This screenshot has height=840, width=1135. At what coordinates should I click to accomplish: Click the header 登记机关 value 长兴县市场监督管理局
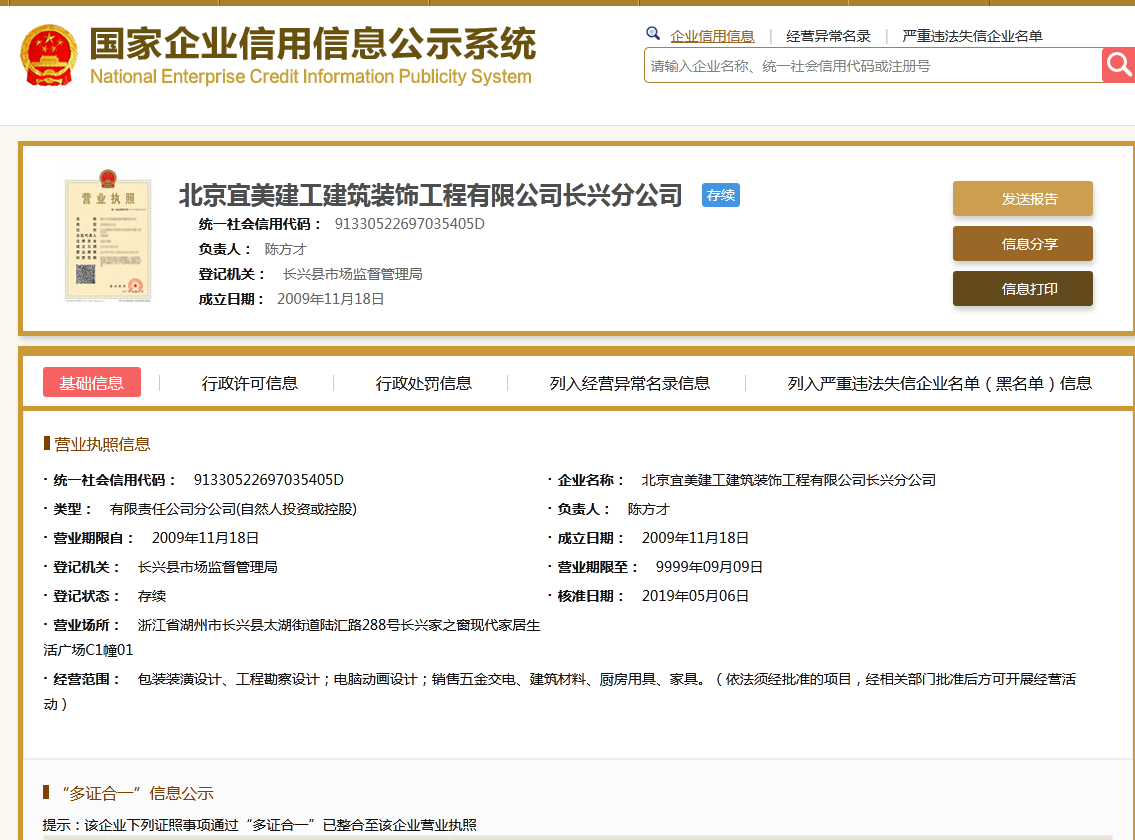353,274
